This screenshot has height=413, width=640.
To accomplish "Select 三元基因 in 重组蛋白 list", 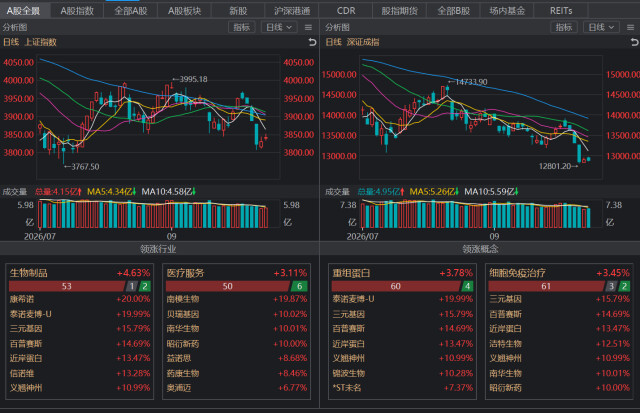I will (x=402, y=314).
